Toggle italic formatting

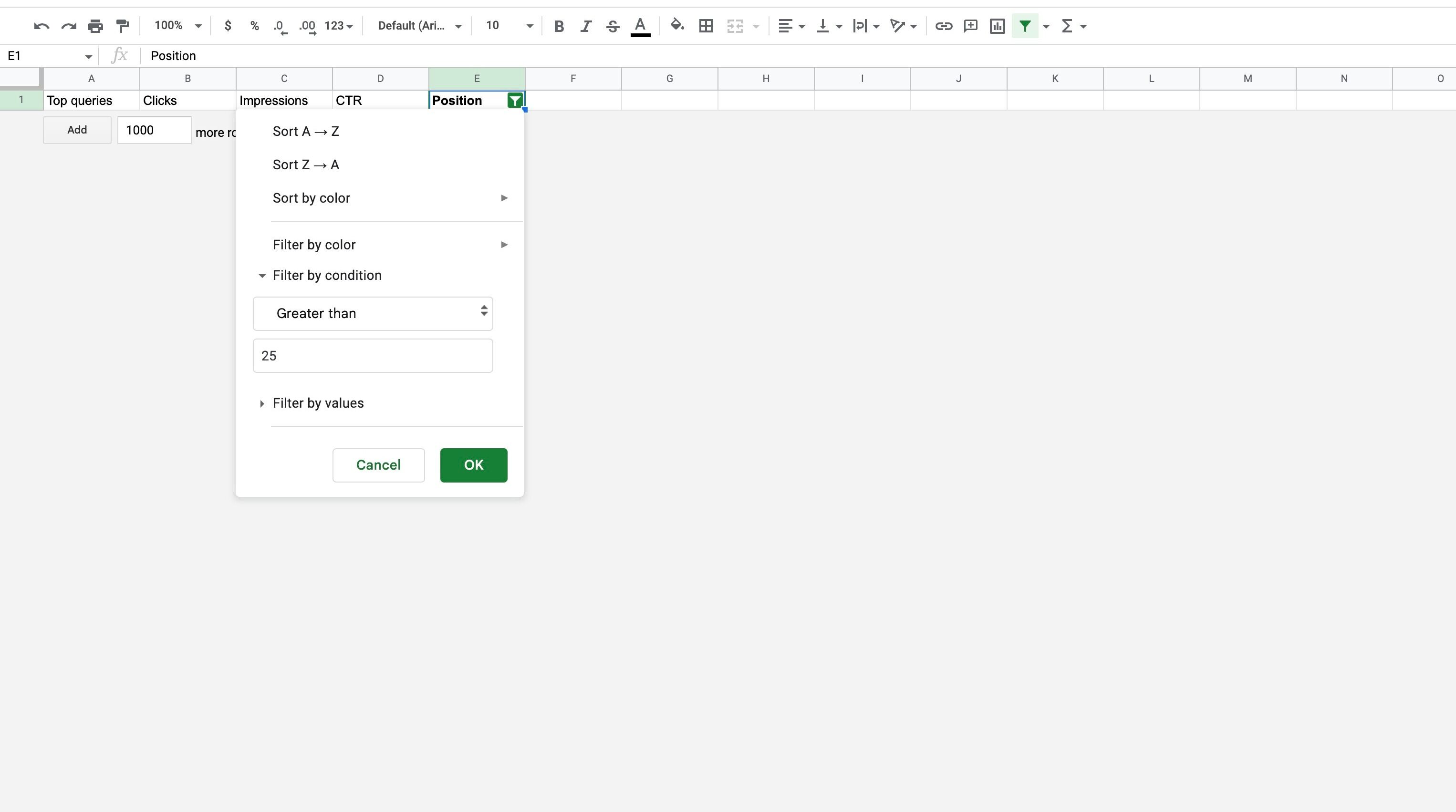click(x=586, y=26)
